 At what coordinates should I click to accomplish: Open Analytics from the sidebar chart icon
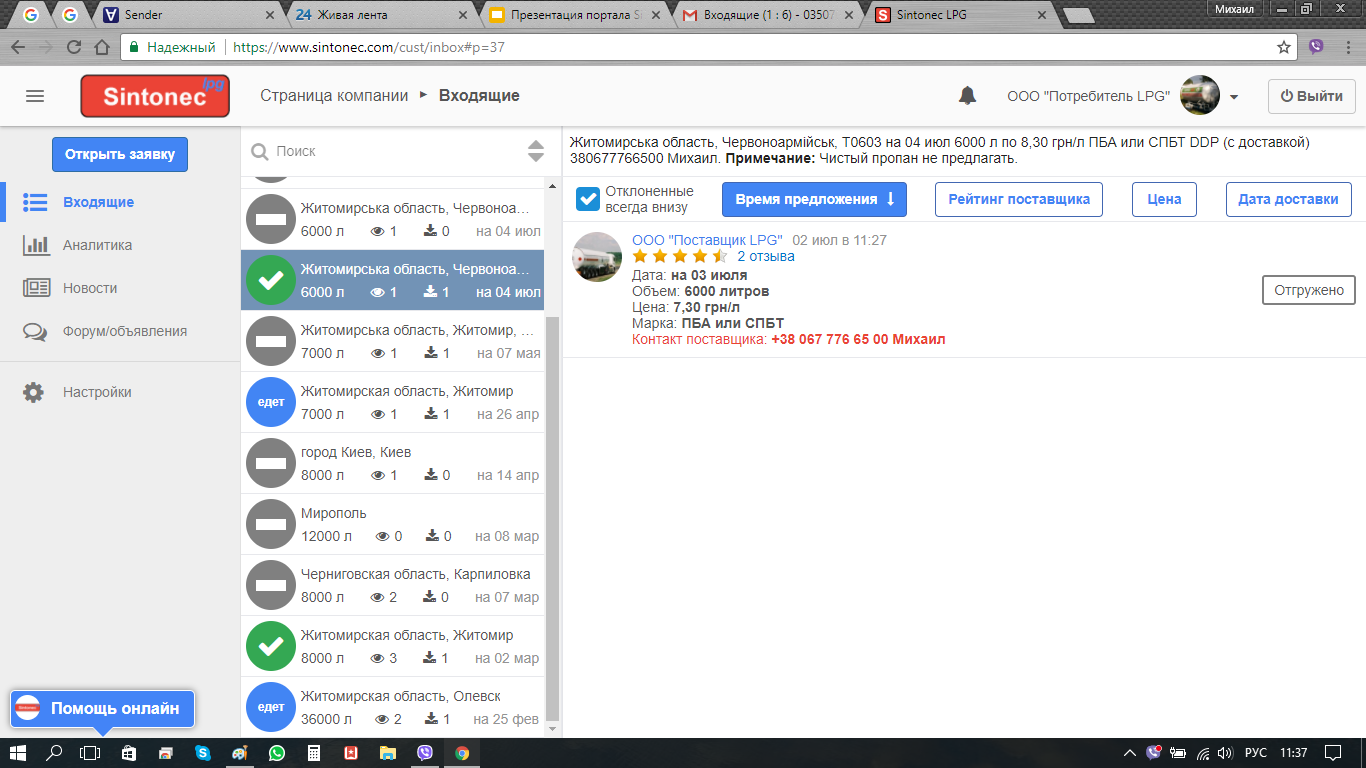coord(37,245)
